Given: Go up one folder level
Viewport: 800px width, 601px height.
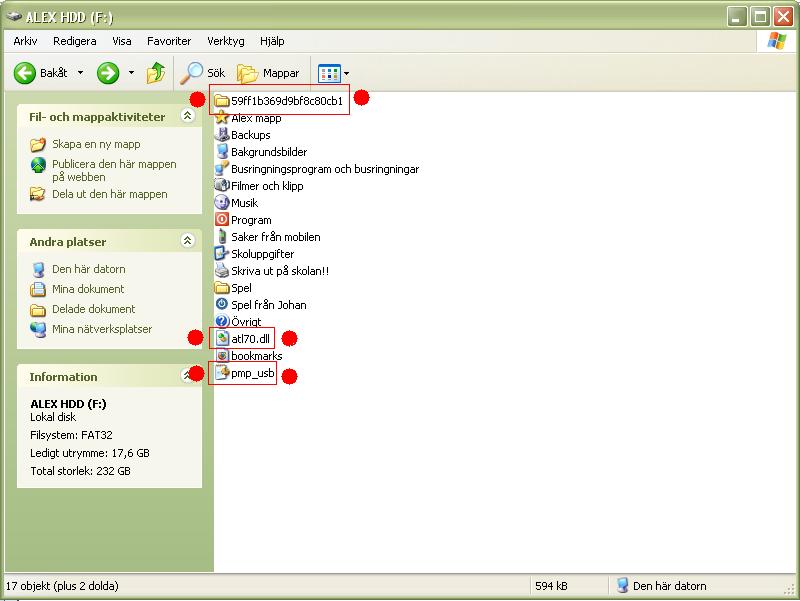Looking at the screenshot, I should [156, 73].
